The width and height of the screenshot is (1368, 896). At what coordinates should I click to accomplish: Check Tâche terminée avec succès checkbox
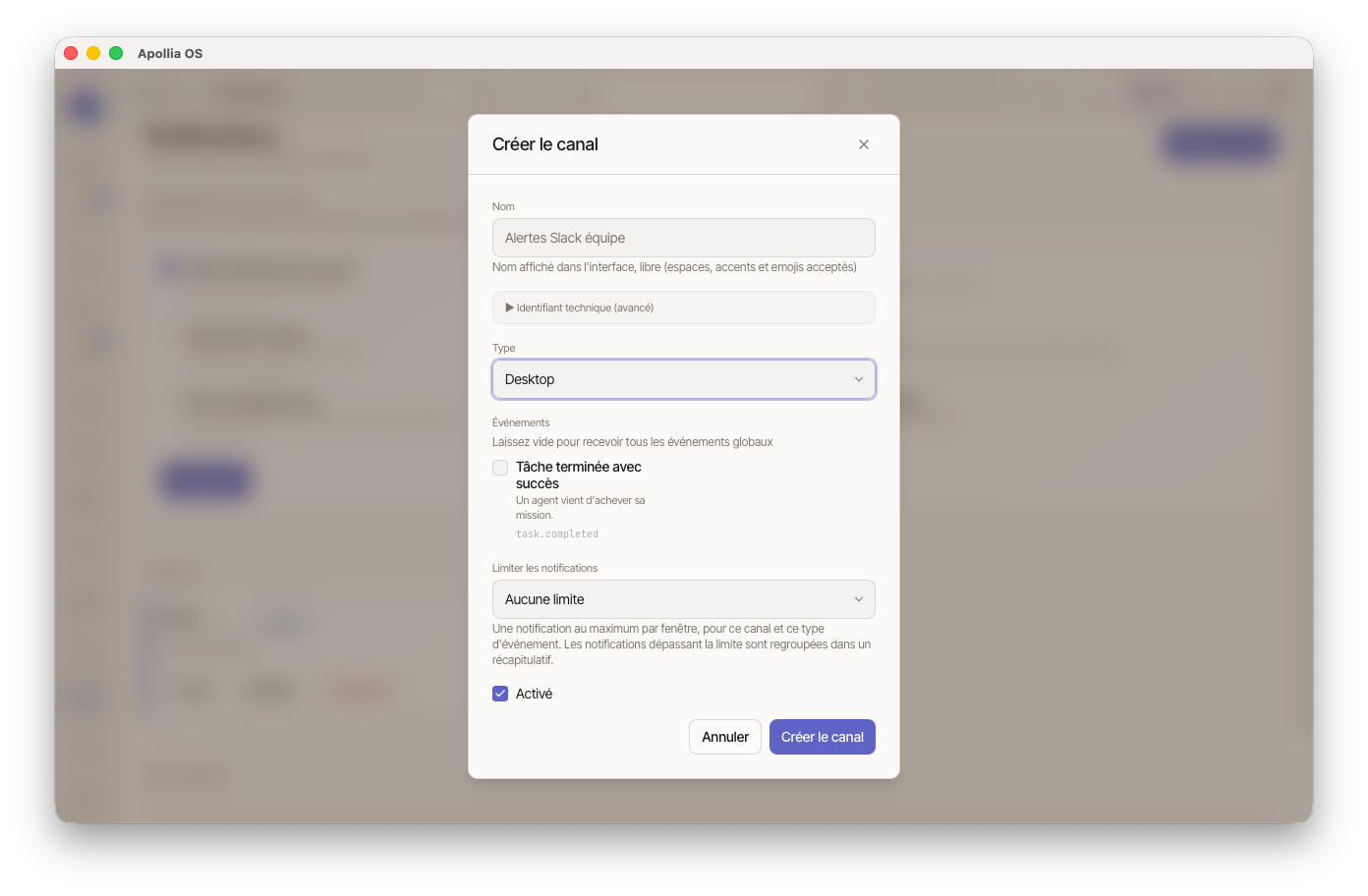(500, 468)
